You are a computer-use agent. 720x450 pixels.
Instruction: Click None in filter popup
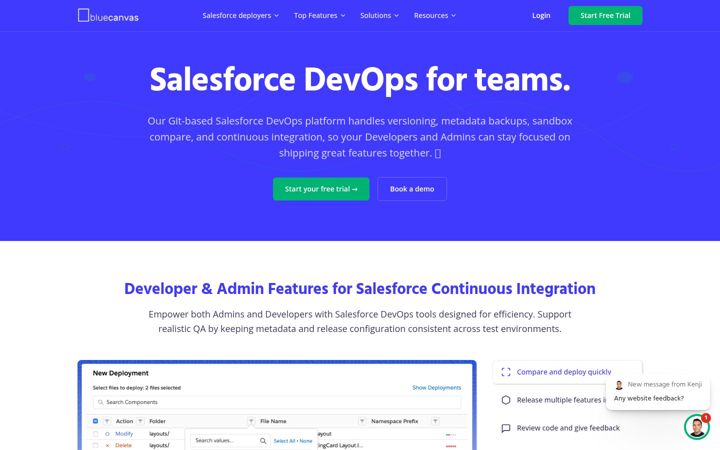[x=306, y=441]
